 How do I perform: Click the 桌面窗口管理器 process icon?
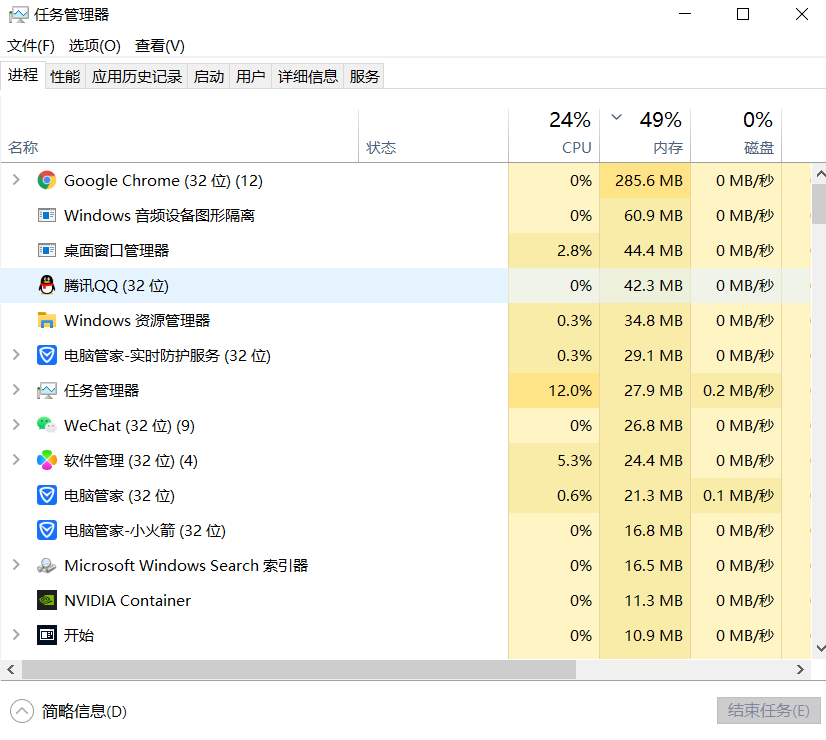click(46, 250)
